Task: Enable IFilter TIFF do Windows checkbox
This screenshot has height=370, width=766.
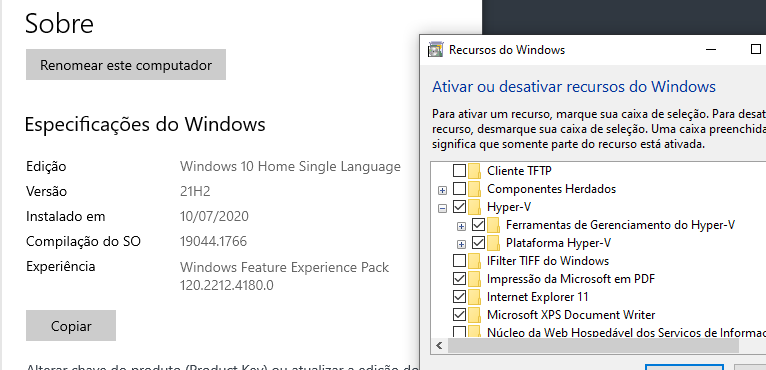Action: pyautogui.click(x=460, y=261)
